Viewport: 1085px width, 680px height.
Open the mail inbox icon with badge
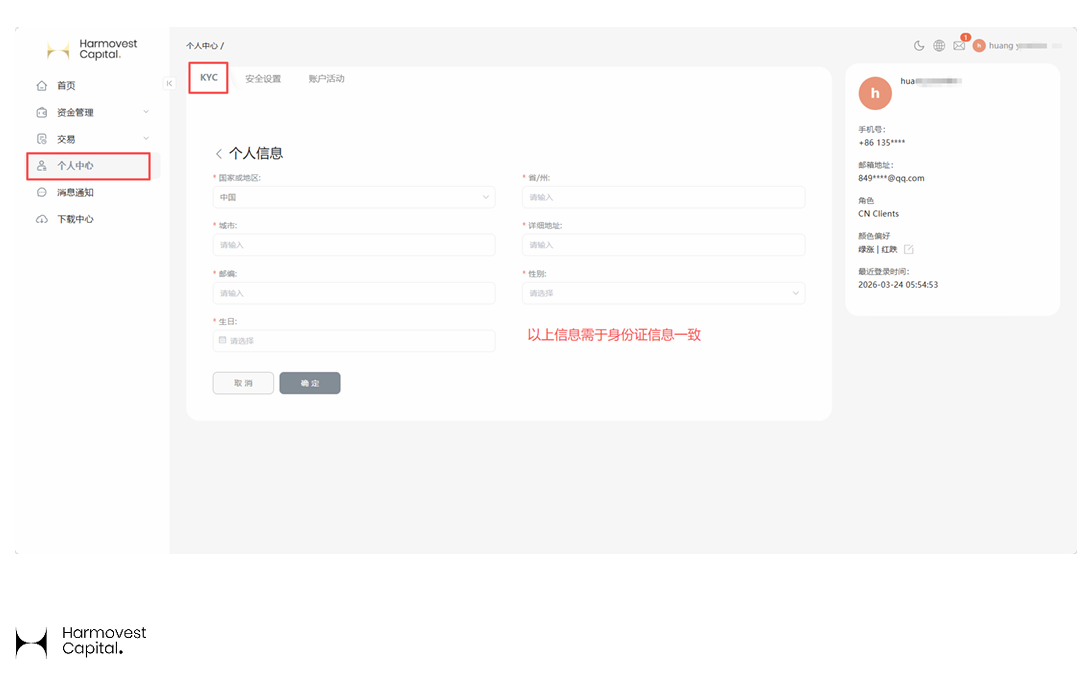click(959, 46)
